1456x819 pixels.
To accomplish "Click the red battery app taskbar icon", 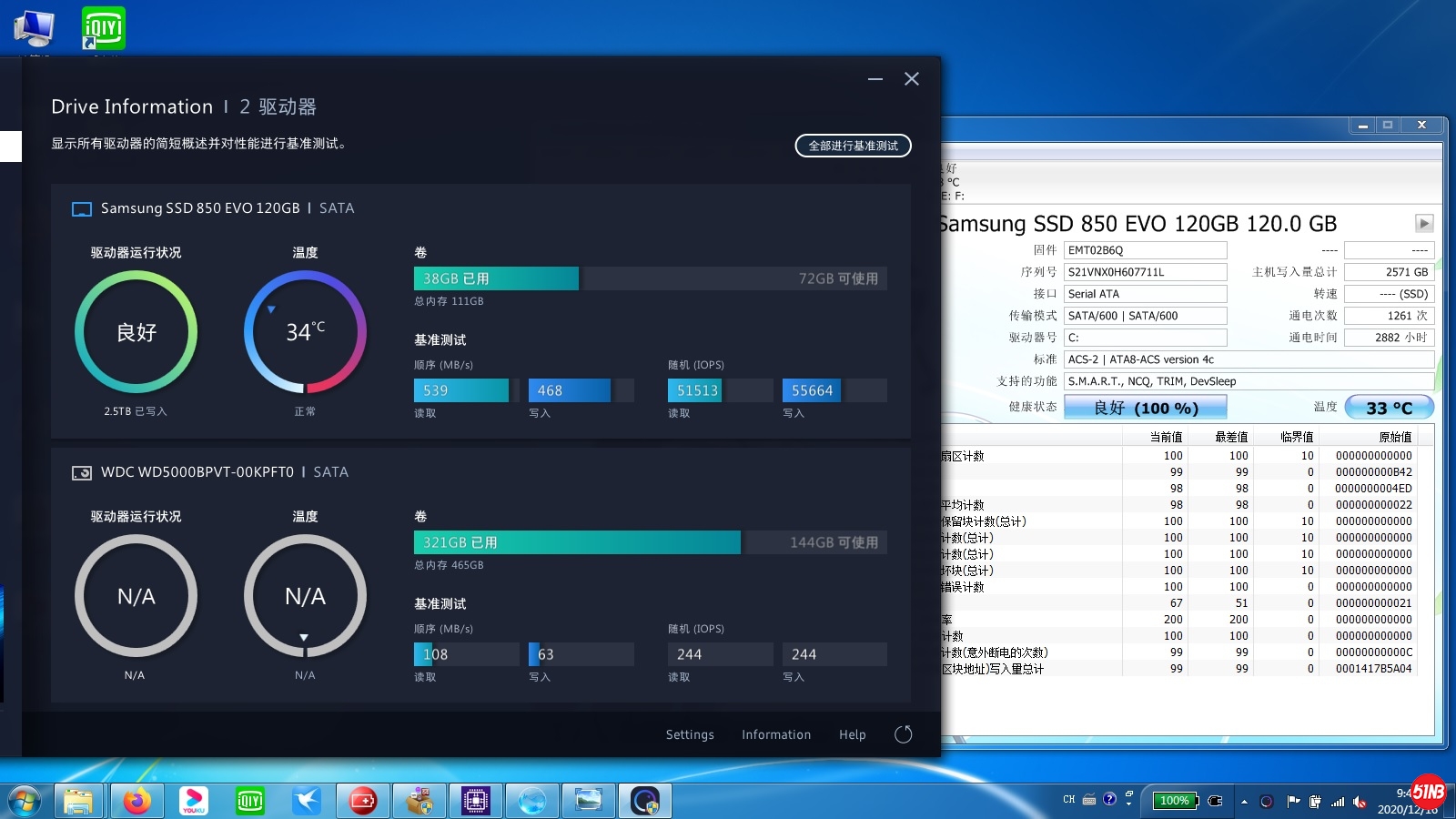I will [362, 801].
